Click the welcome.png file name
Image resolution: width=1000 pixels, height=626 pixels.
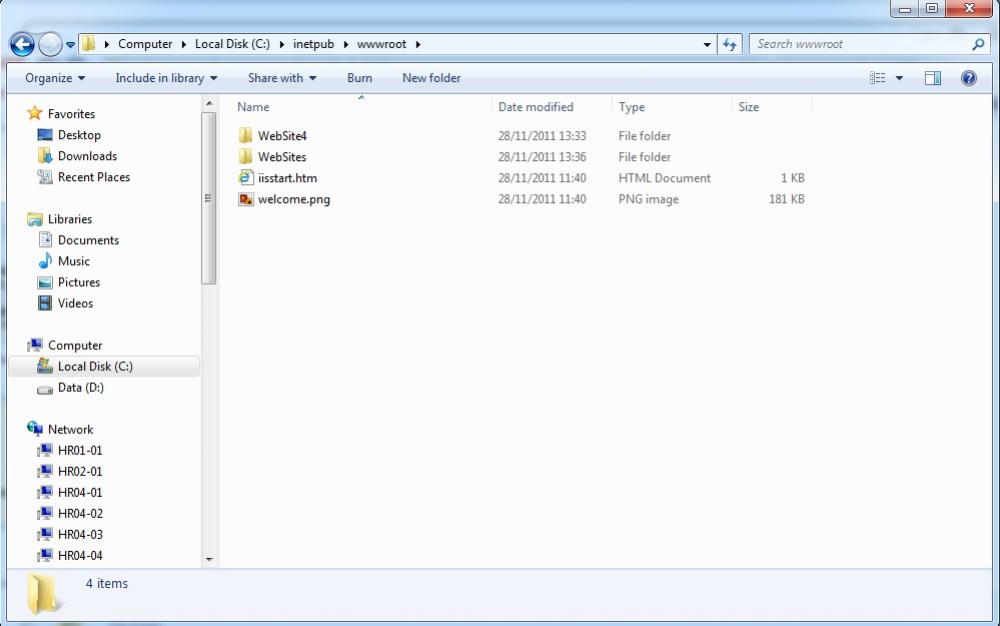294,199
